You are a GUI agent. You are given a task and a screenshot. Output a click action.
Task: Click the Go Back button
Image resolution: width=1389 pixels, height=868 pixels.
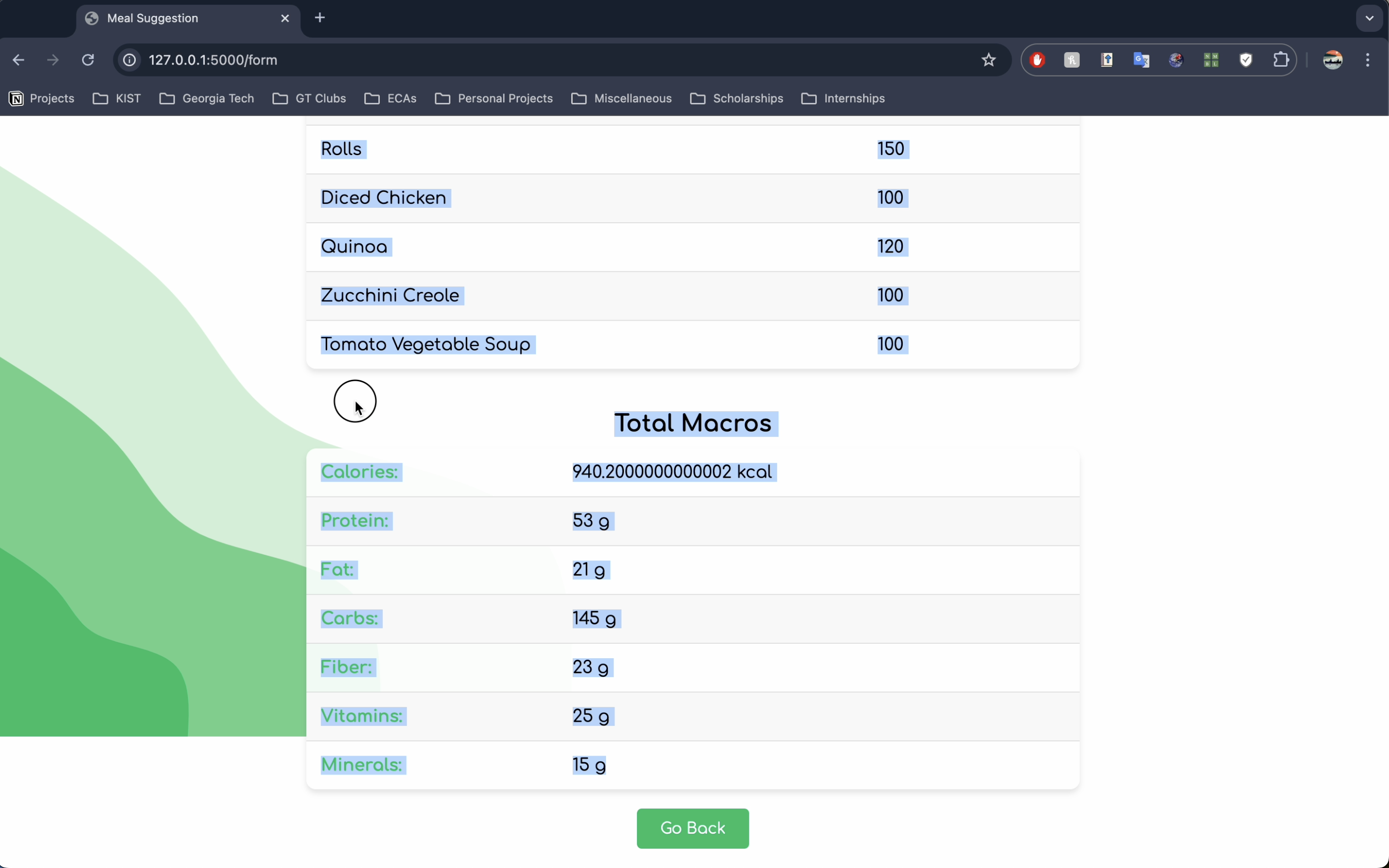692,828
